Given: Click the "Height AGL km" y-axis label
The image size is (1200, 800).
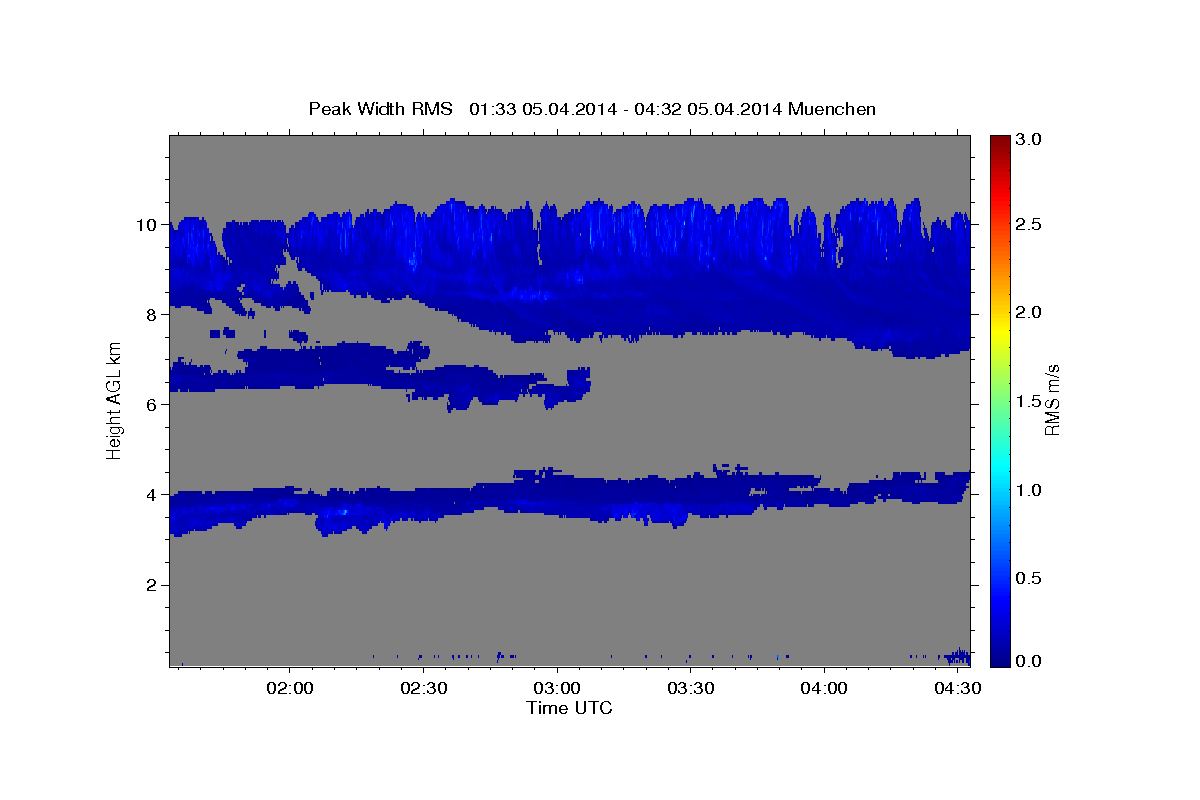Looking at the screenshot, I should click(x=114, y=400).
